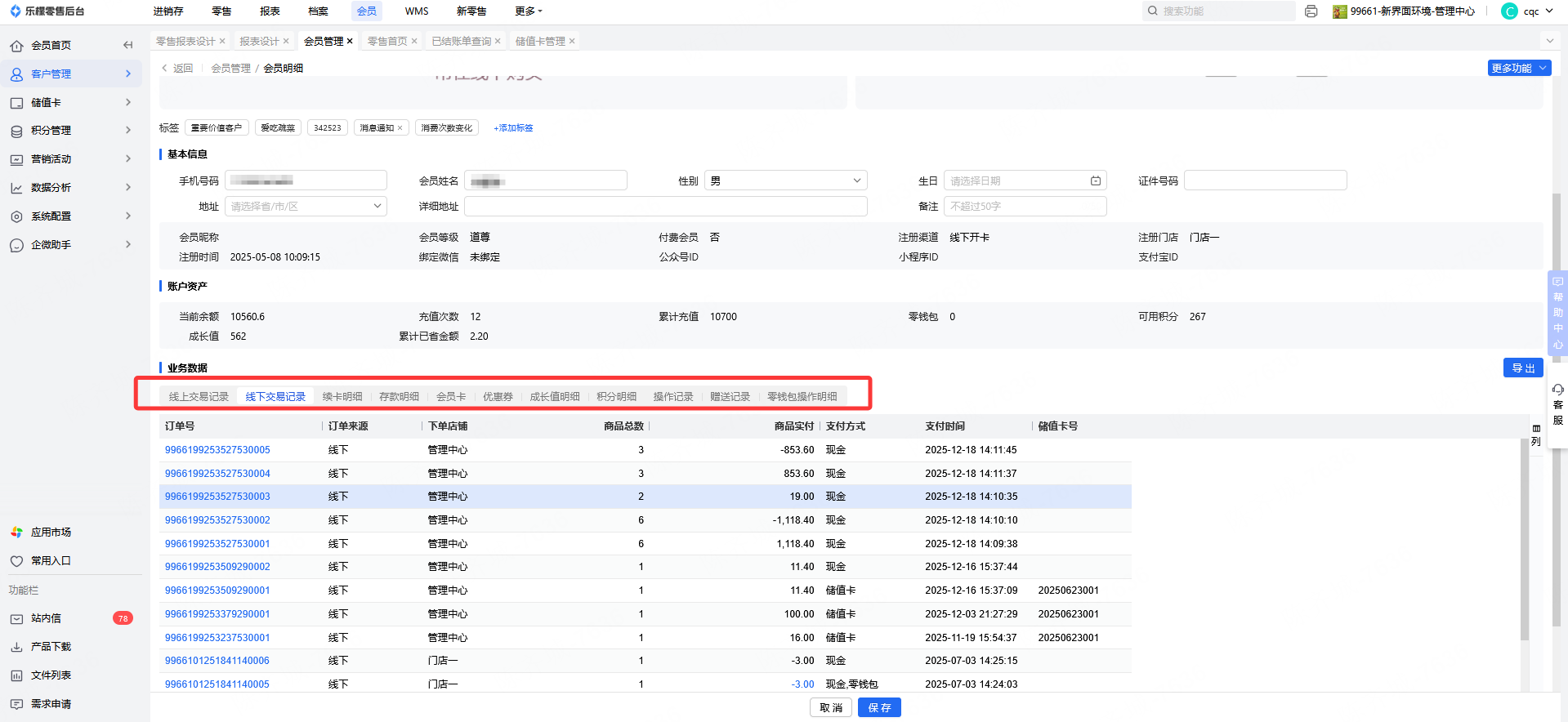Switch to 积分明细 tab
Image resolution: width=1568 pixels, height=722 pixels.
pos(616,397)
